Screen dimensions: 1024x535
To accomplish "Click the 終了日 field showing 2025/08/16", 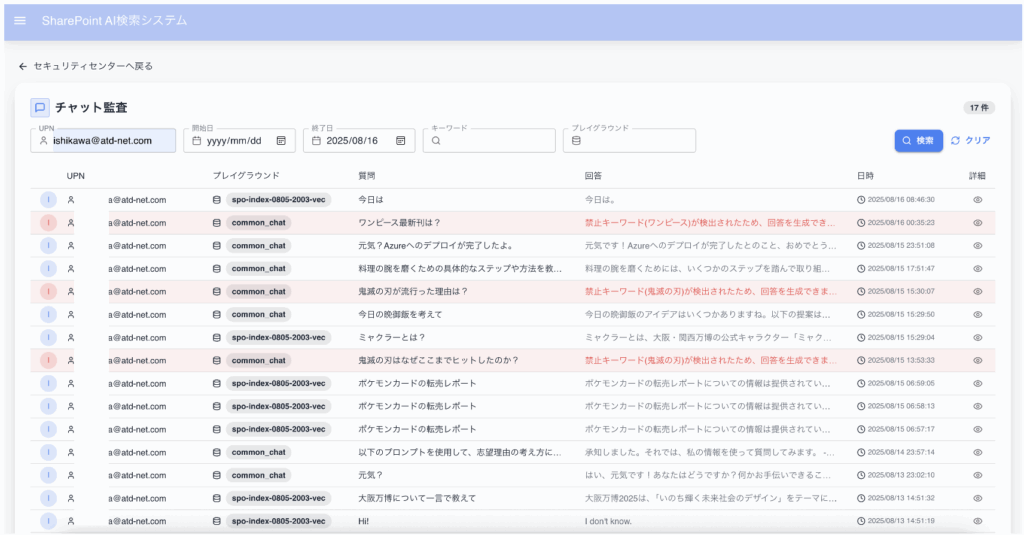I will [351, 141].
